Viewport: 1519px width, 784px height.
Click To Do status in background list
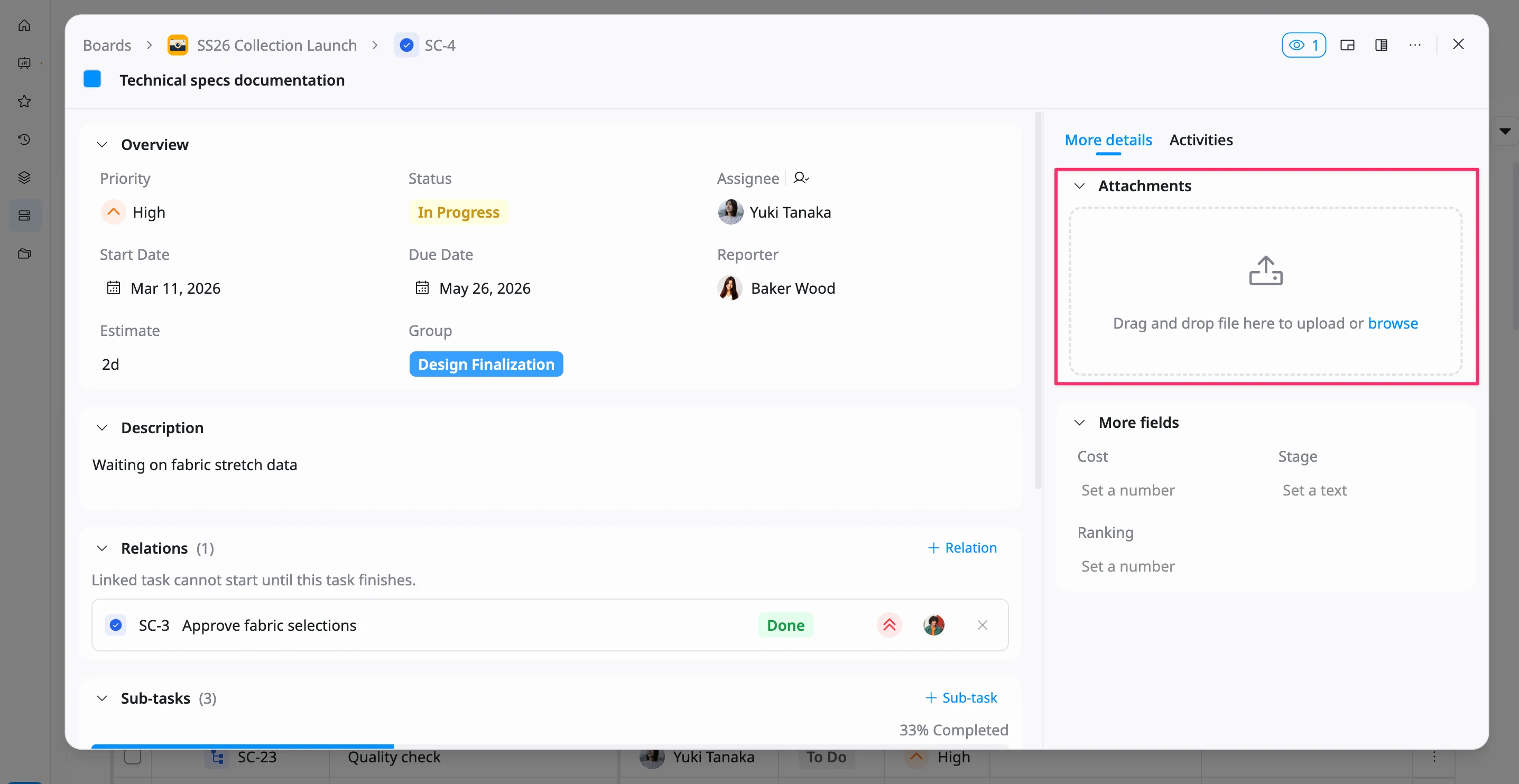click(x=826, y=757)
